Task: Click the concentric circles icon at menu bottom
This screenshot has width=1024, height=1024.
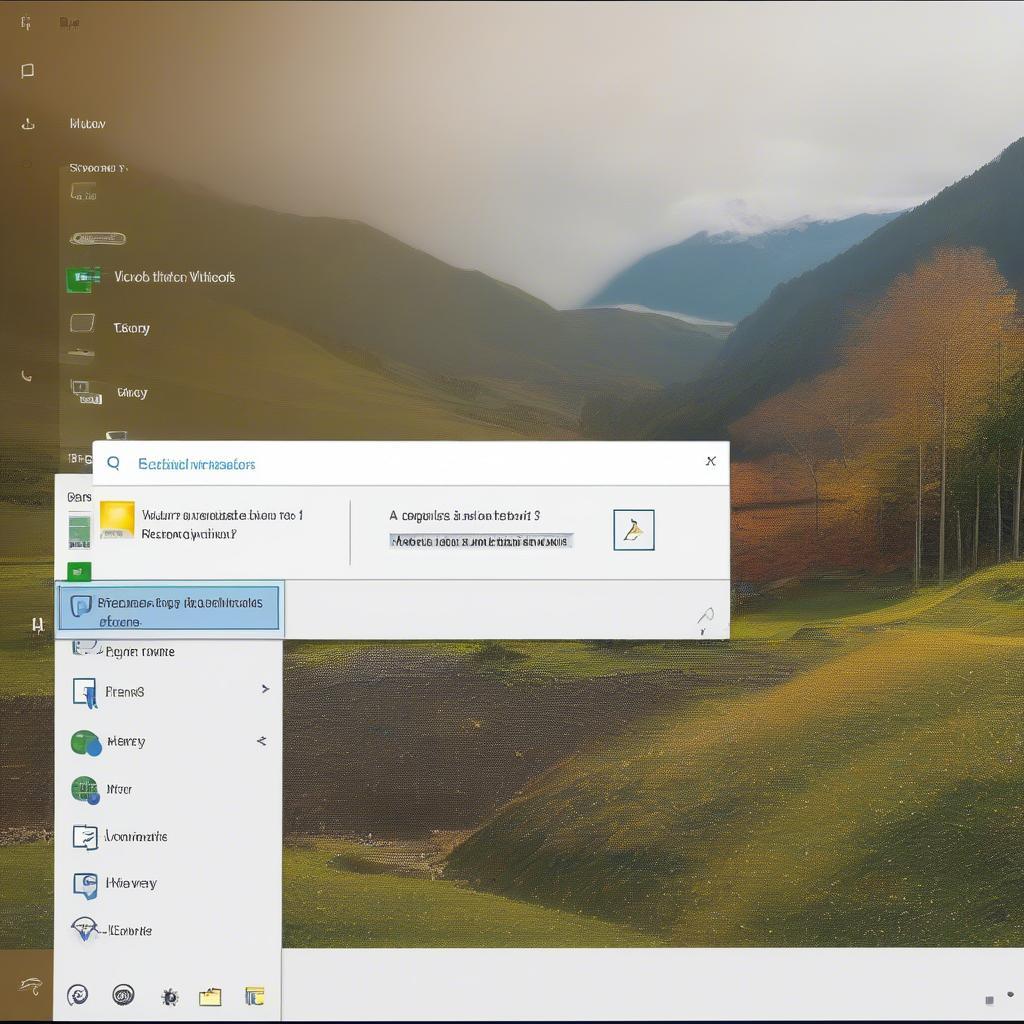Action: point(123,995)
